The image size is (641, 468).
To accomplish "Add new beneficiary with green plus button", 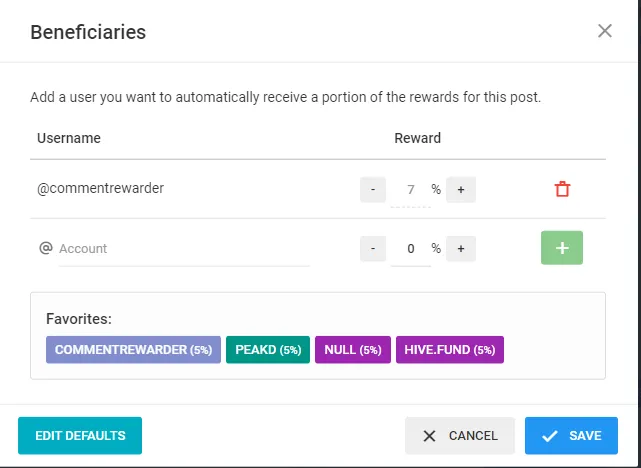I will (x=562, y=248).
